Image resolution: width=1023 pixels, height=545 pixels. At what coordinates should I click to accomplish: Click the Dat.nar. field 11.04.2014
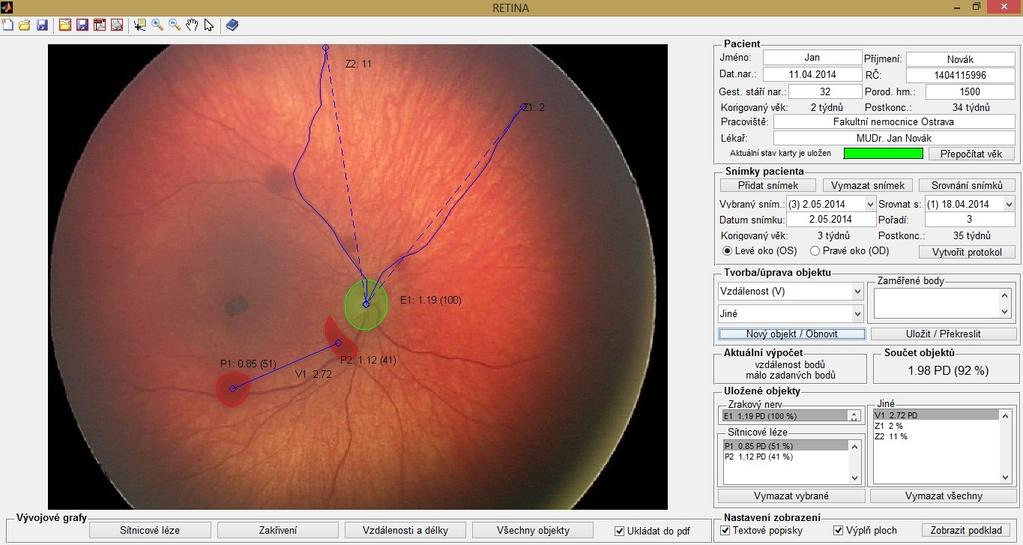(x=812, y=74)
